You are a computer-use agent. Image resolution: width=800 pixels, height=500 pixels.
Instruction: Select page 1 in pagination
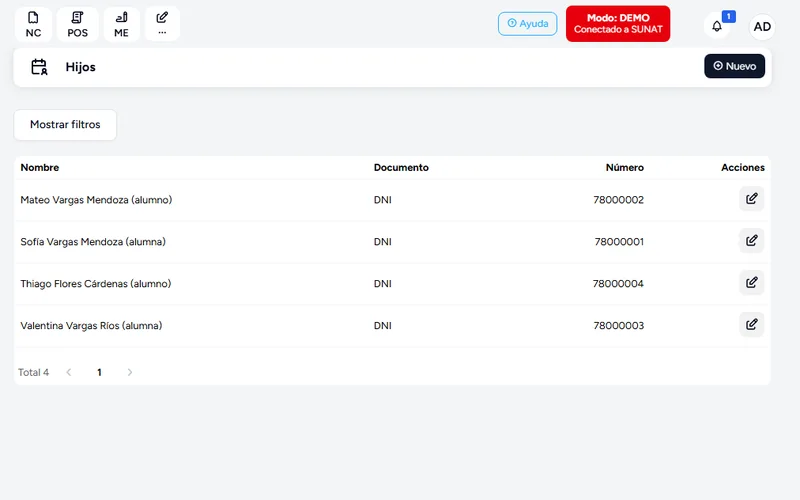99,372
